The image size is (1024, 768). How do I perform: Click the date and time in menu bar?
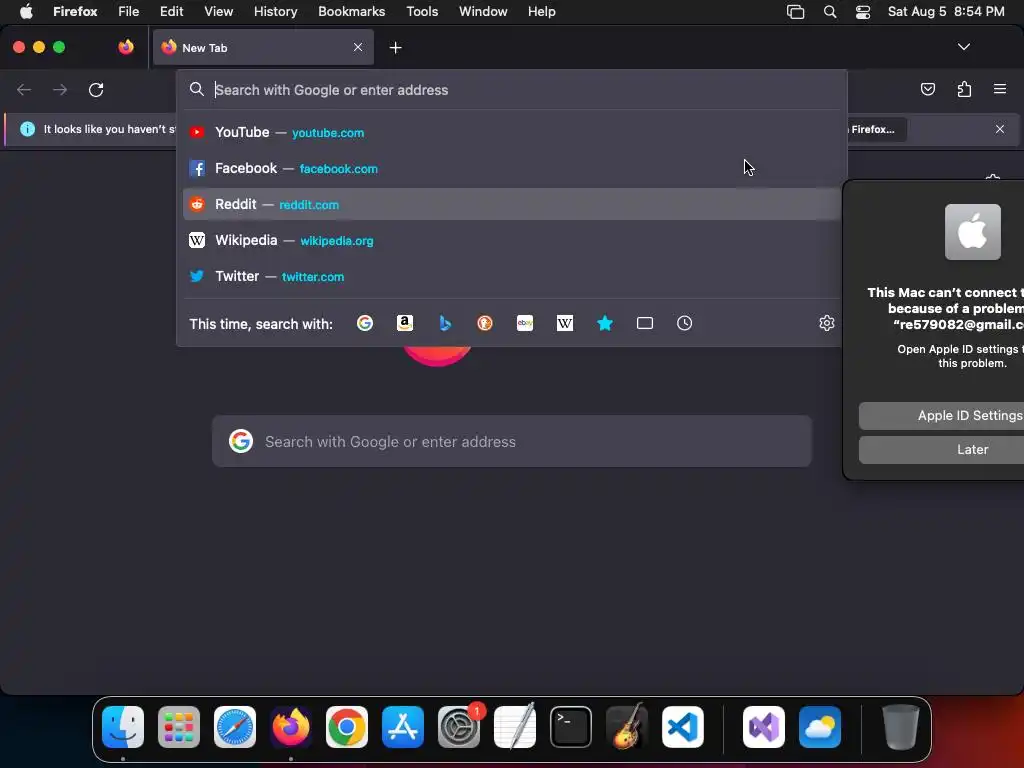(x=946, y=12)
